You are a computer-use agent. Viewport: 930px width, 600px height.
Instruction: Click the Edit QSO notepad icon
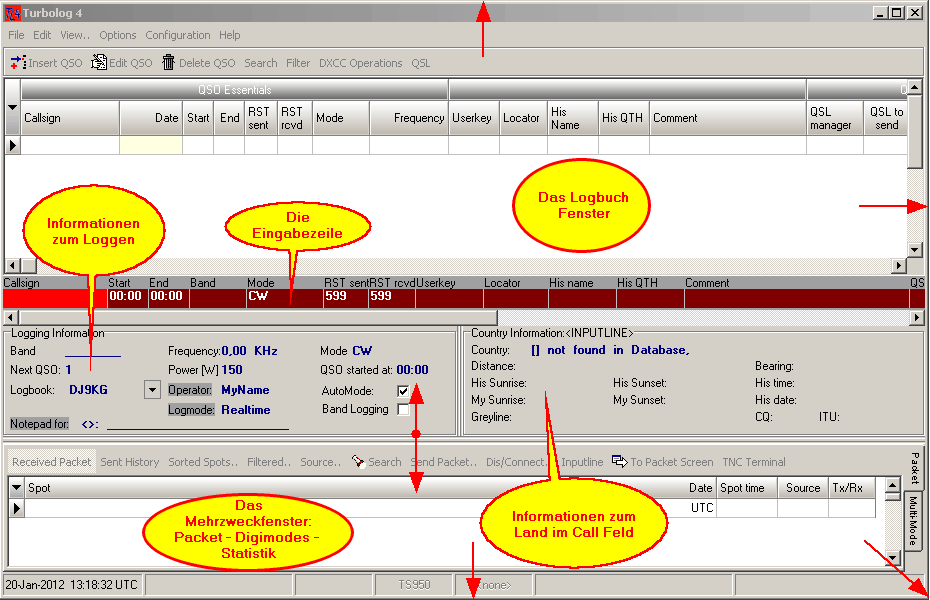tap(98, 62)
